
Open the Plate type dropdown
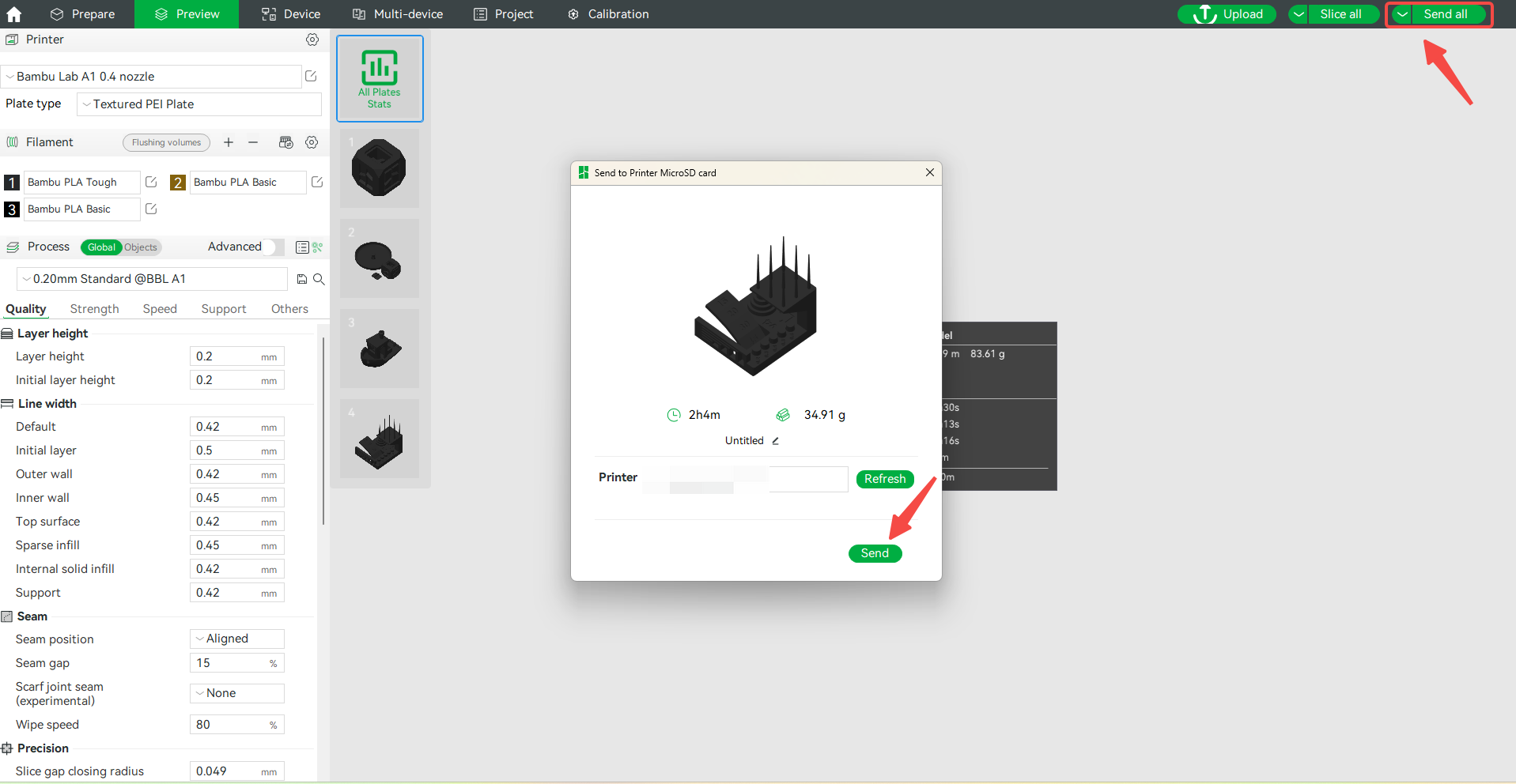[199, 104]
